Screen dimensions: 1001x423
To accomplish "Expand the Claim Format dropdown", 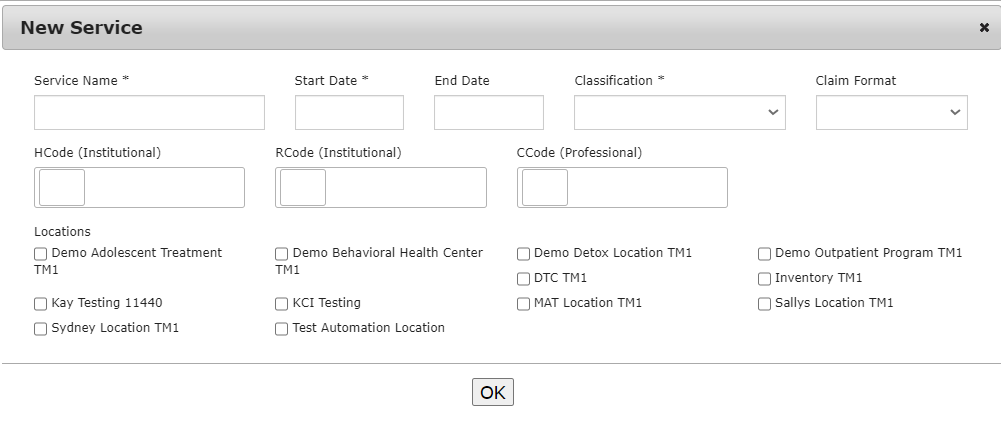I will pyautogui.click(x=891, y=113).
